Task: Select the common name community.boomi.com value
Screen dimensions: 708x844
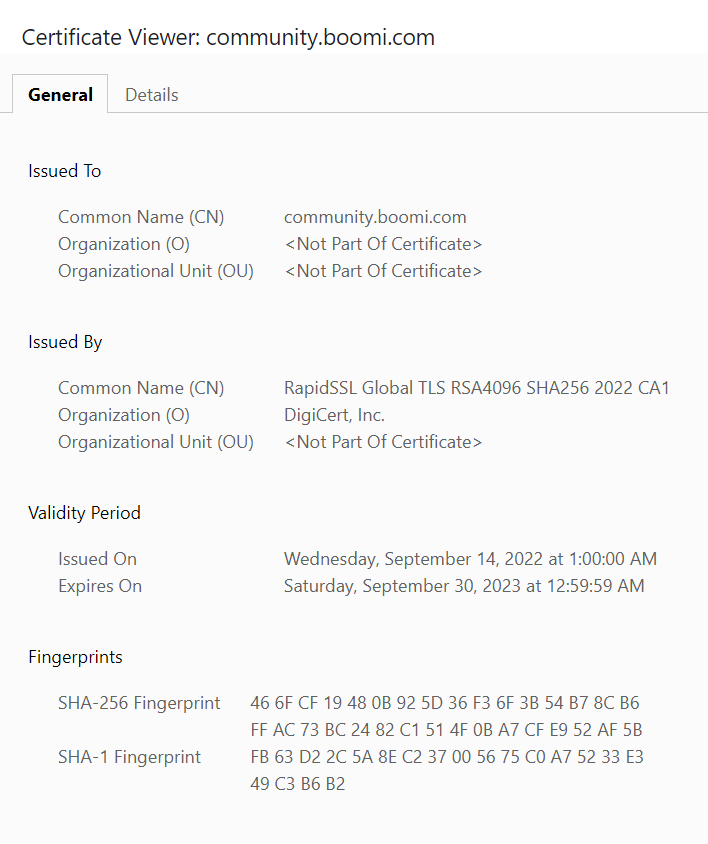Action: tap(374, 216)
